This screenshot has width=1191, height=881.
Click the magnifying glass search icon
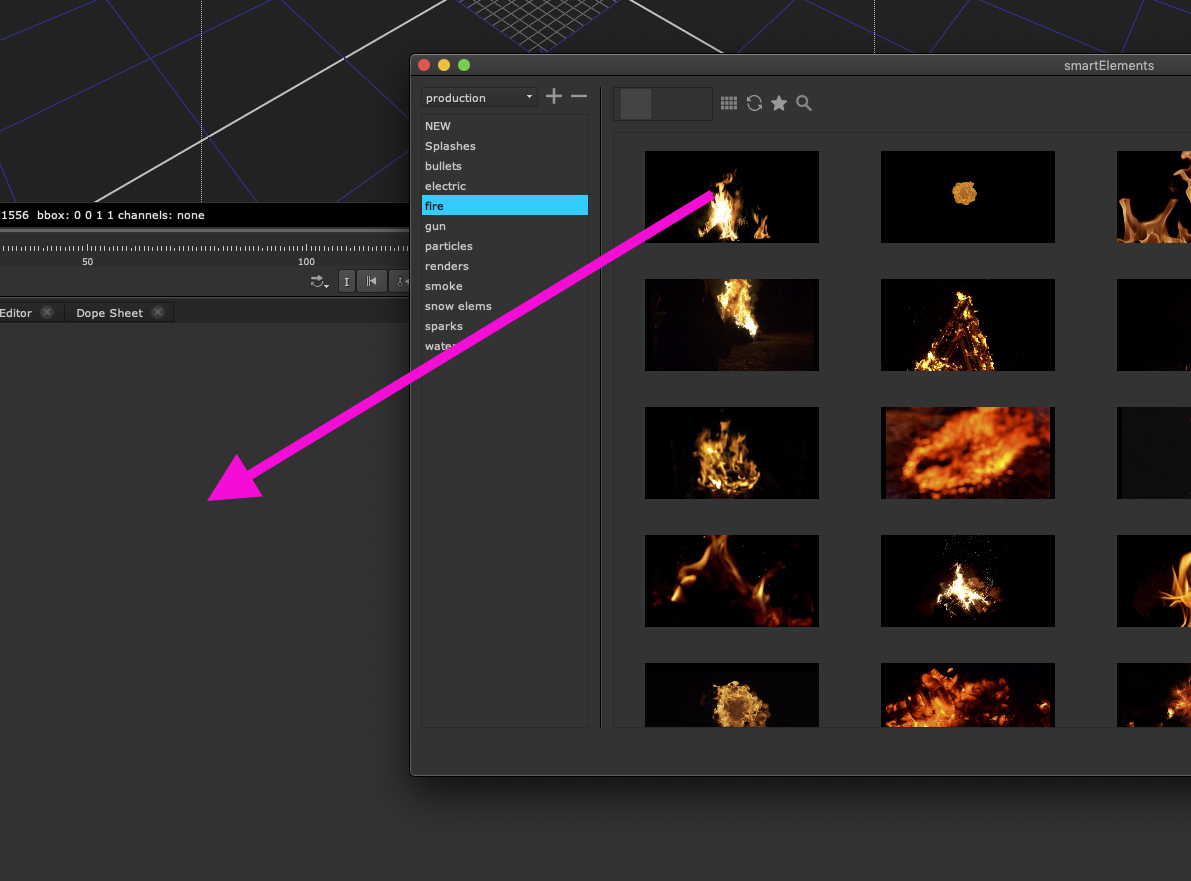pyautogui.click(x=804, y=103)
